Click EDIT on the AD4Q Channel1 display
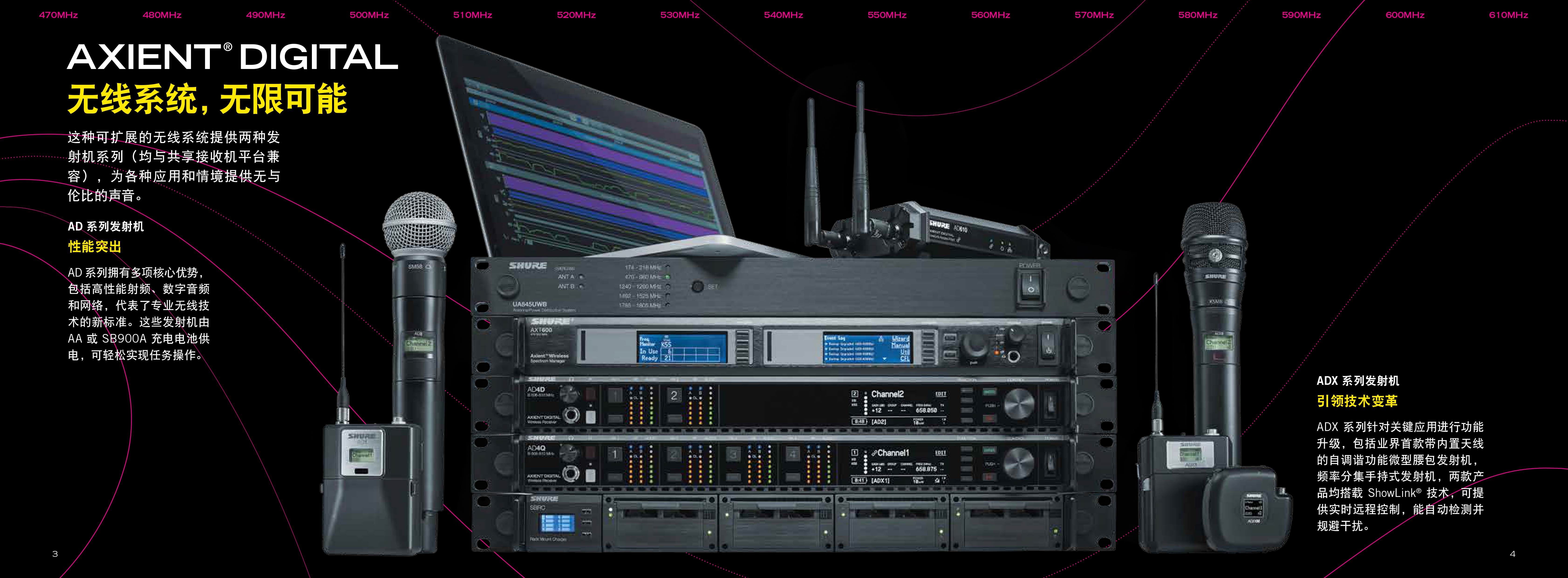 941,453
